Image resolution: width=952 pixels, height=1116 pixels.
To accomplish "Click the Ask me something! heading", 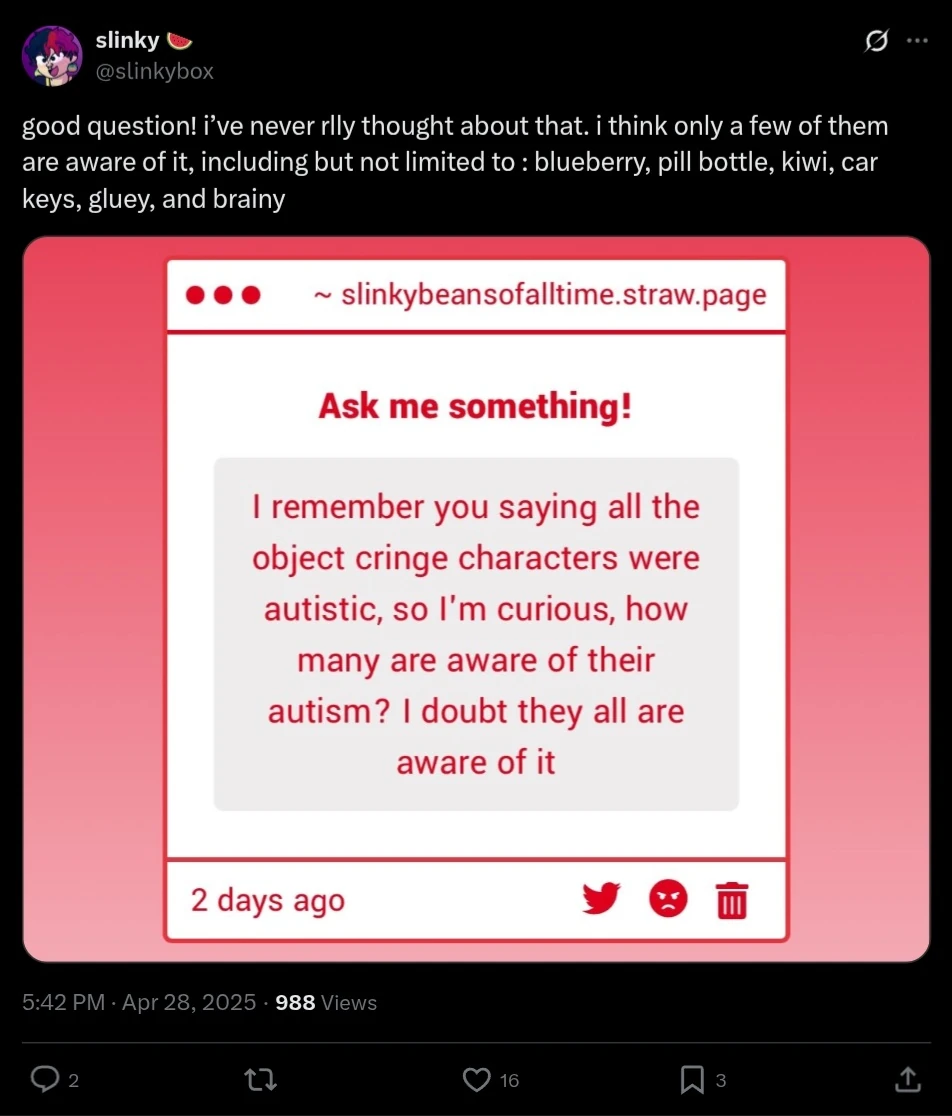I will pos(475,407).
